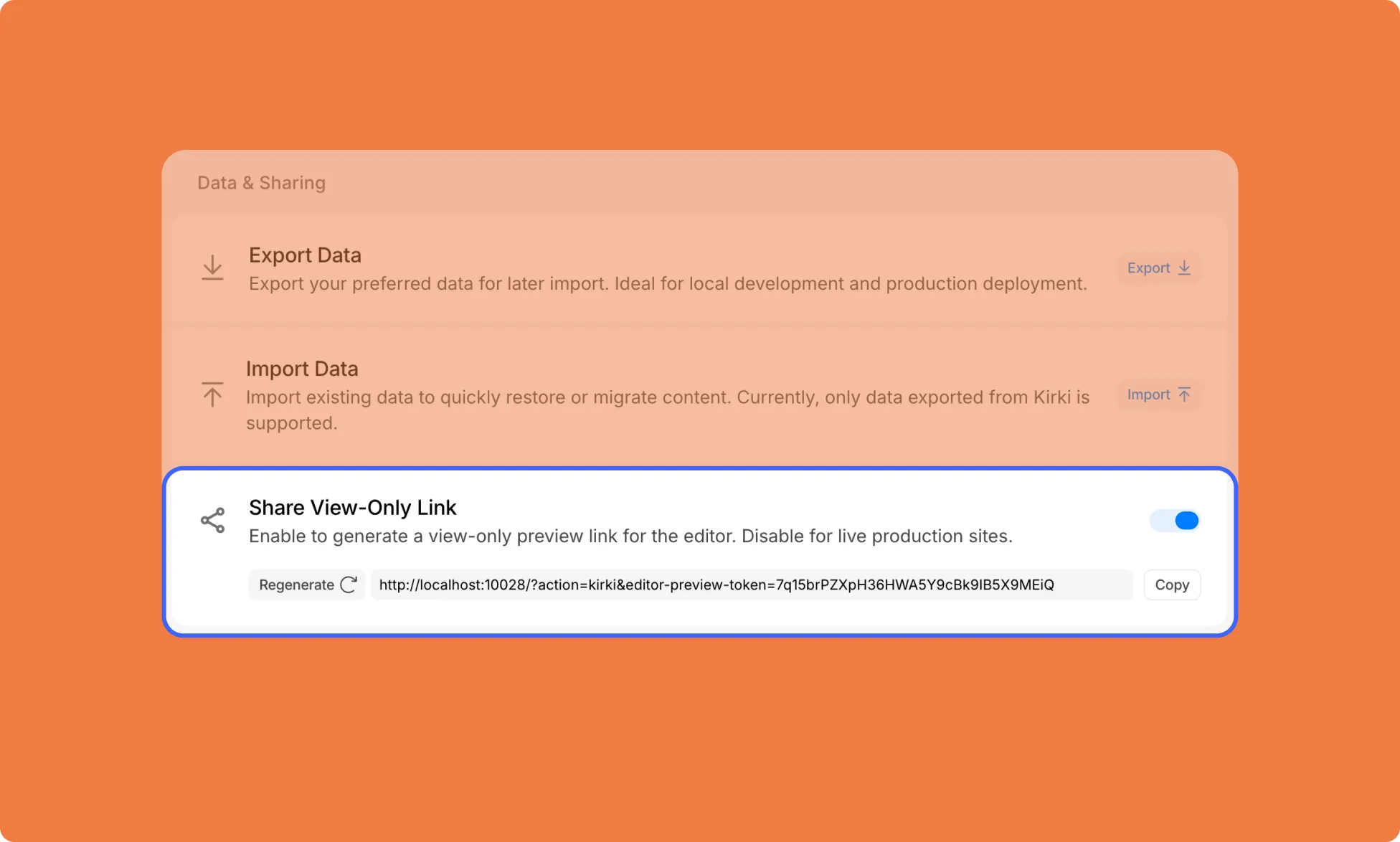Image resolution: width=1400 pixels, height=842 pixels.
Task: Click the download arrow icon beside Export Data
Action: (212, 268)
